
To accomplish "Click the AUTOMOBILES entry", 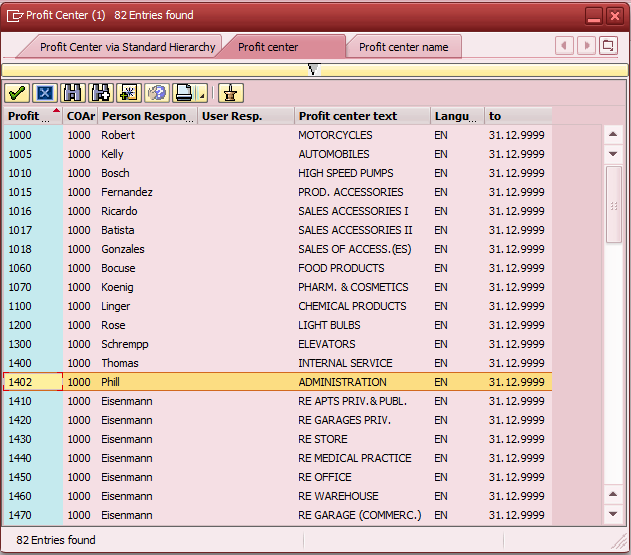I will tap(334, 154).
